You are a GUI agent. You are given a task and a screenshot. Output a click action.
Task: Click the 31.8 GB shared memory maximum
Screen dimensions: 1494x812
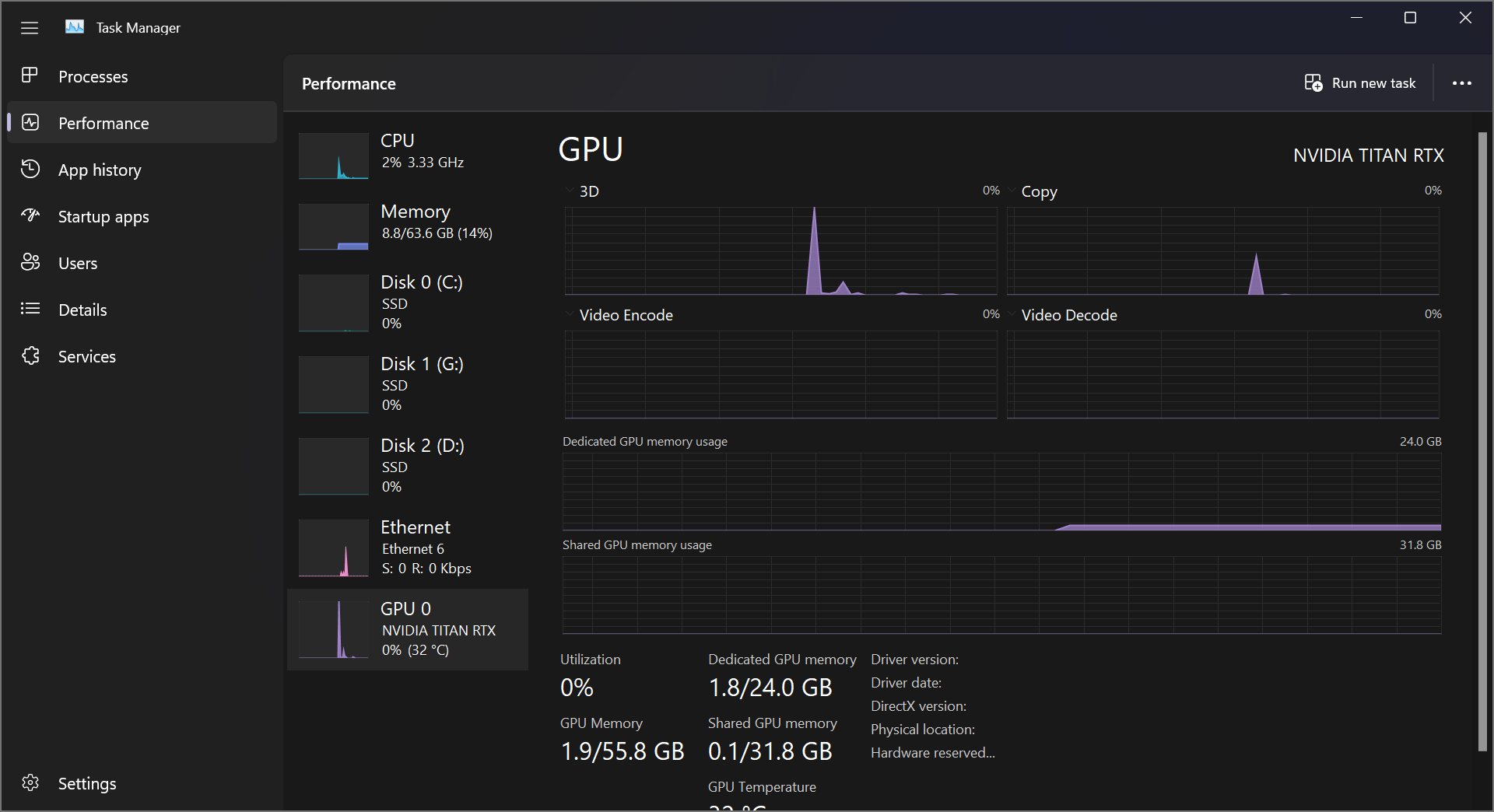click(1420, 544)
